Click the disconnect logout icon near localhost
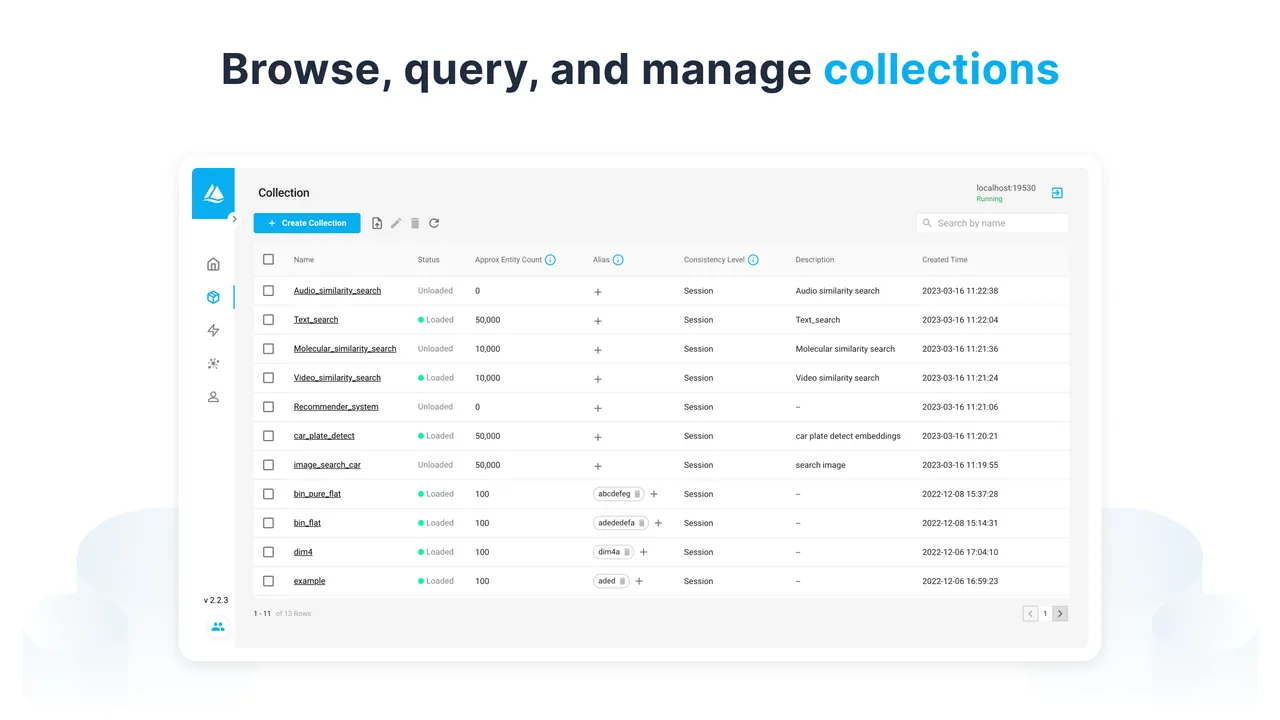1280x720 pixels. tap(1057, 193)
